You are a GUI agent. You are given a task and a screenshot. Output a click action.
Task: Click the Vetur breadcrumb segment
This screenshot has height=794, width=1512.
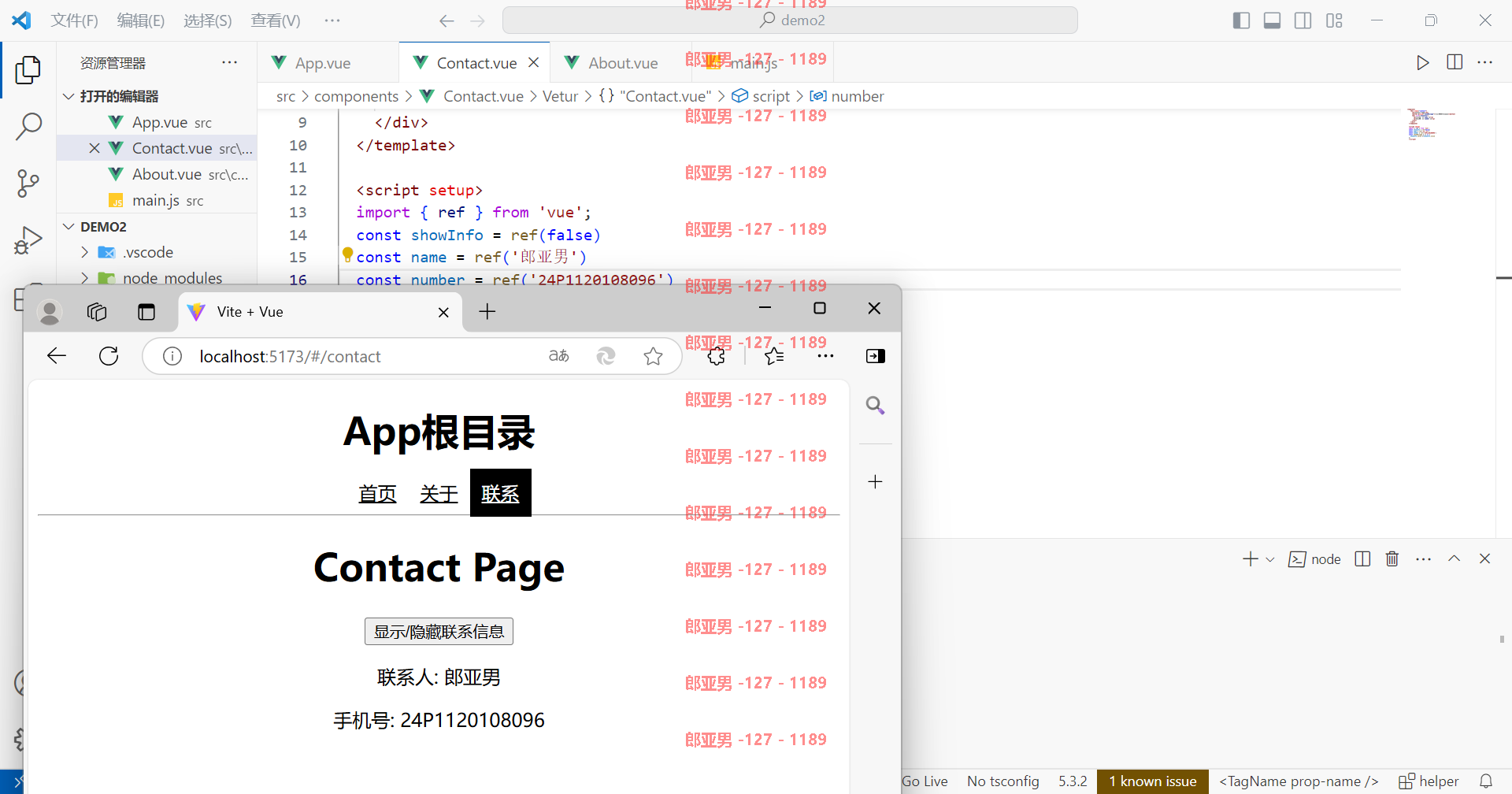[x=560, y=96]
